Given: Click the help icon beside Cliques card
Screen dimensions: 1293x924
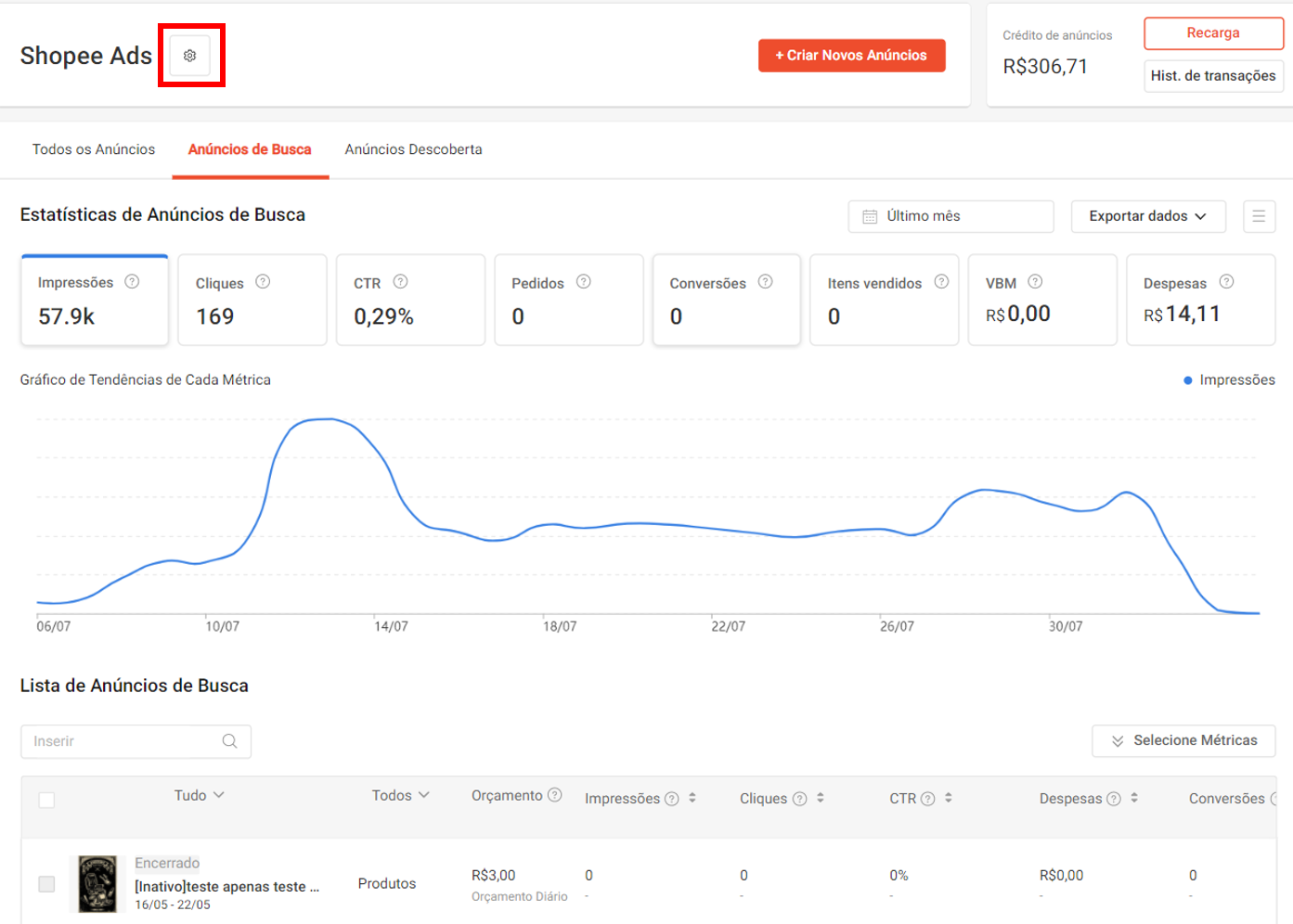Looking at the screenshot, I should click(263, 281).
